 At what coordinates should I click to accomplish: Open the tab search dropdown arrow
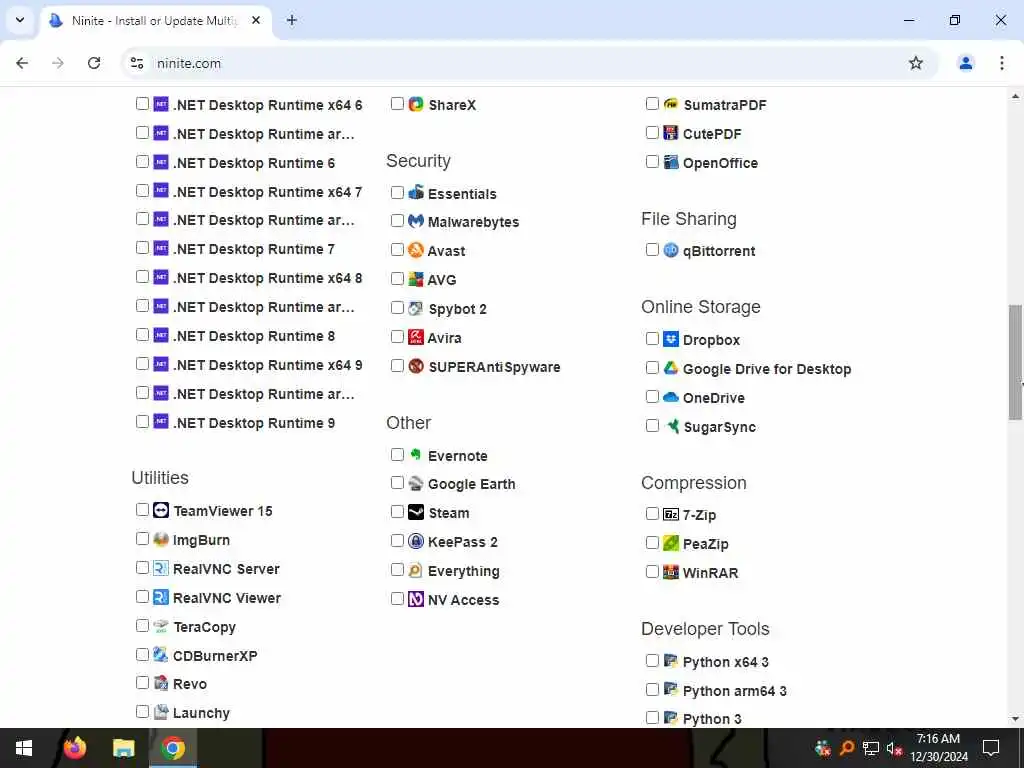tap(20, 20)
